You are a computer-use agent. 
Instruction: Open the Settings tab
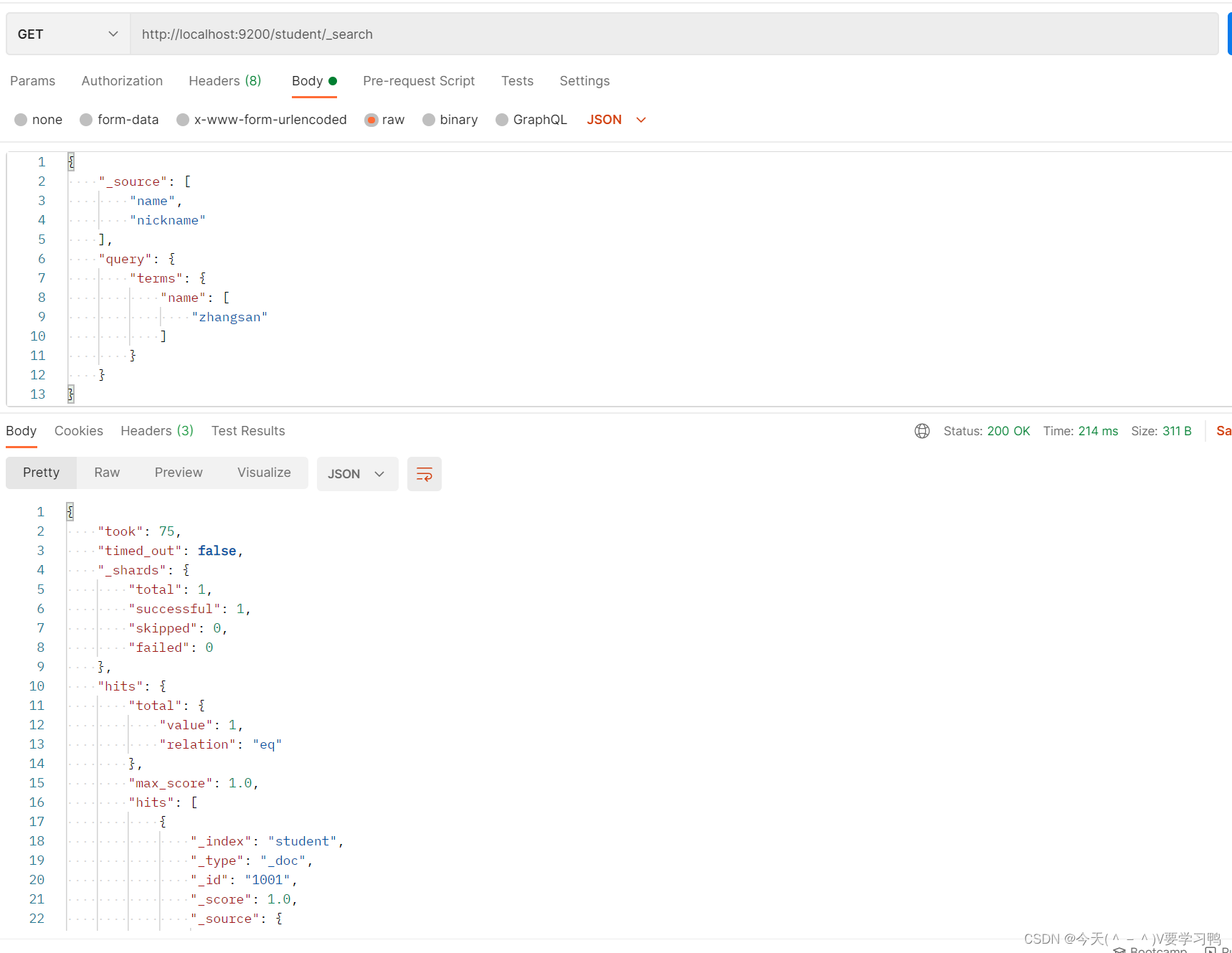[584, 81]
